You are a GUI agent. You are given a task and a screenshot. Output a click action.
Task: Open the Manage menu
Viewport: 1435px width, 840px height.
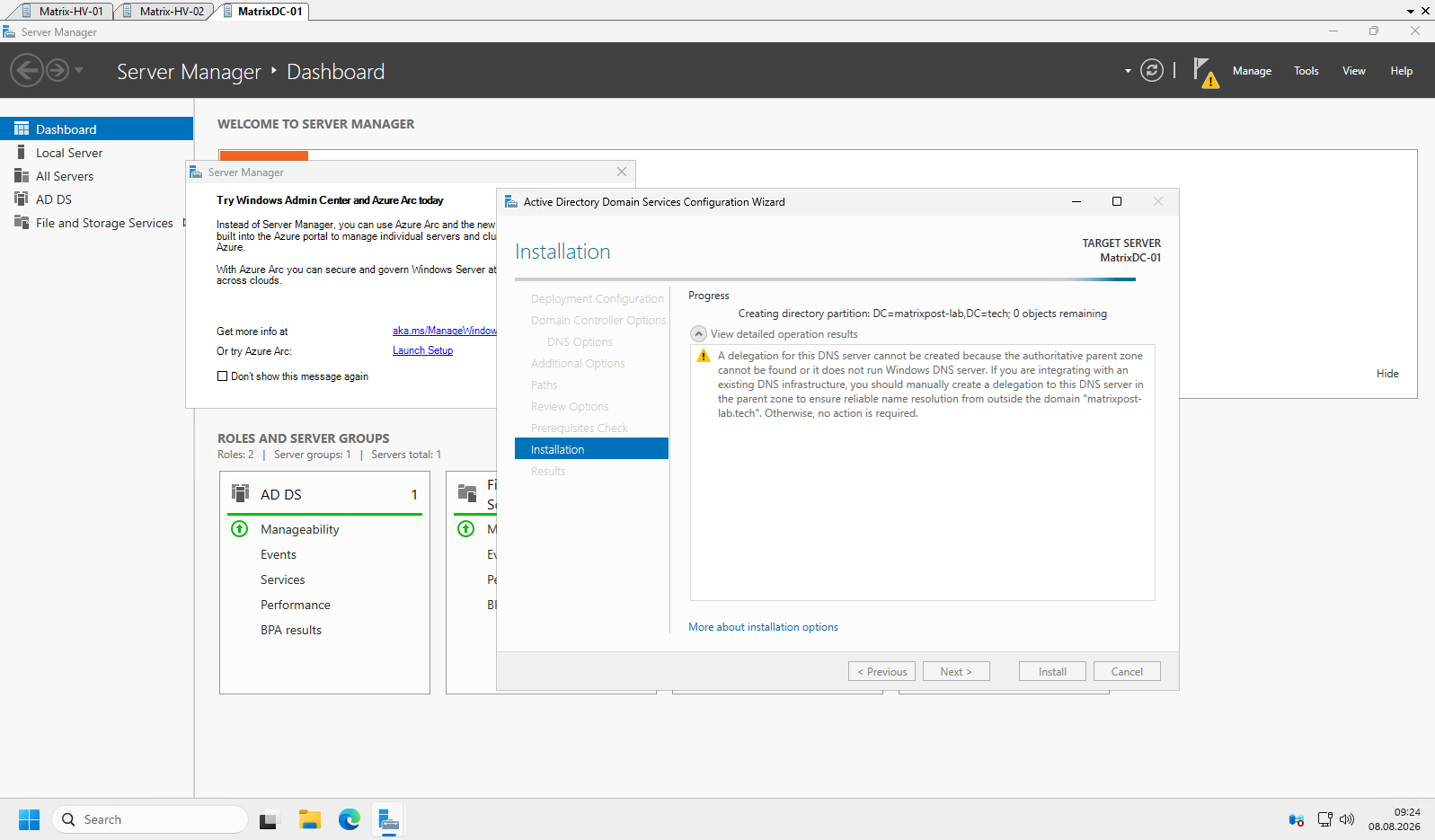coord(1252,71)
